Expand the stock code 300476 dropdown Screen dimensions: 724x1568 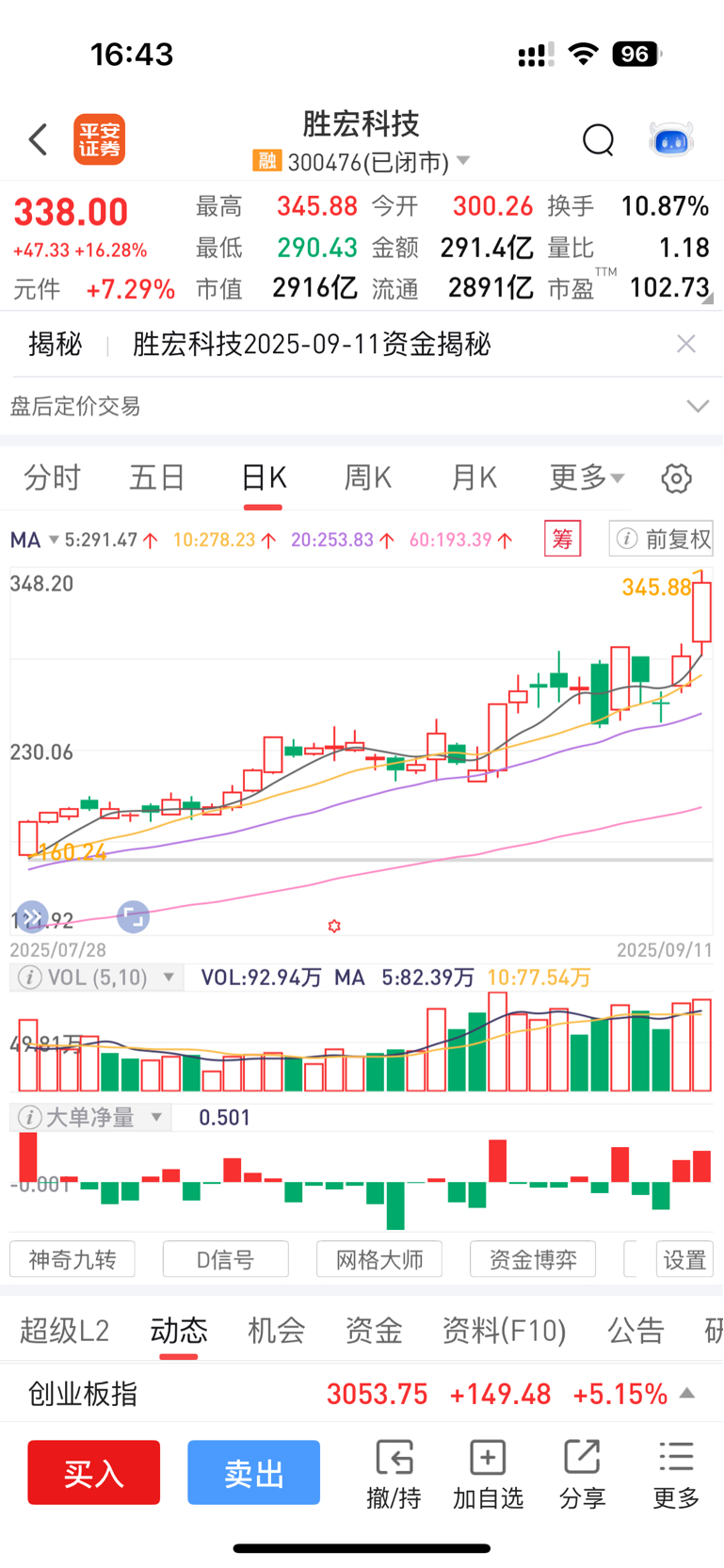point(463,161)
